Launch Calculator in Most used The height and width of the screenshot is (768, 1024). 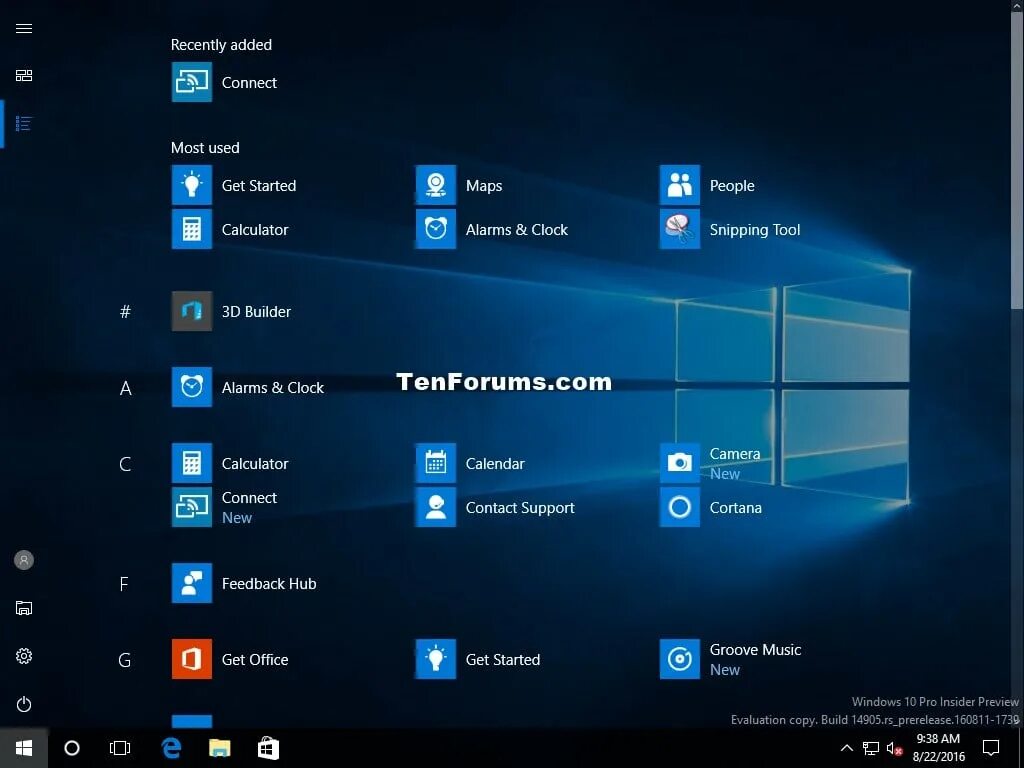[191, 229]
